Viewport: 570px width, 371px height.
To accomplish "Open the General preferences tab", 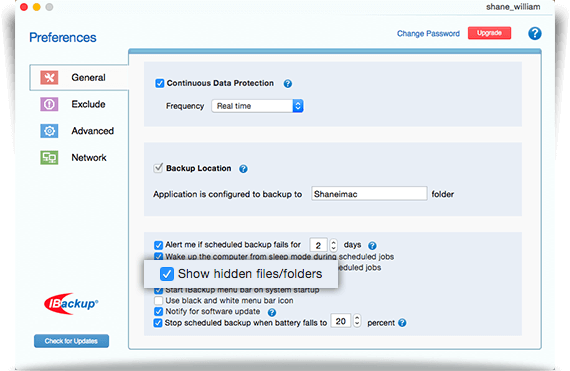I will click(x=79, y=77).
